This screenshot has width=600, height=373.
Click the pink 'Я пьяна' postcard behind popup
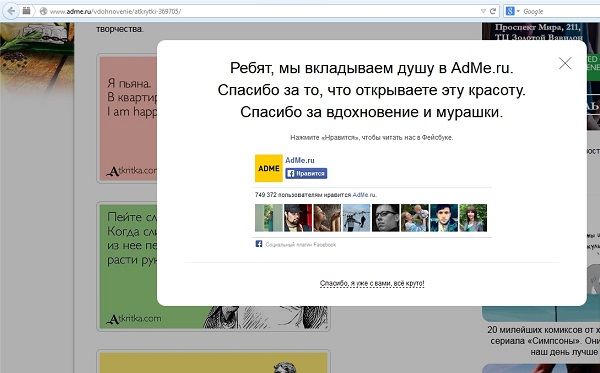pos(127,119)
